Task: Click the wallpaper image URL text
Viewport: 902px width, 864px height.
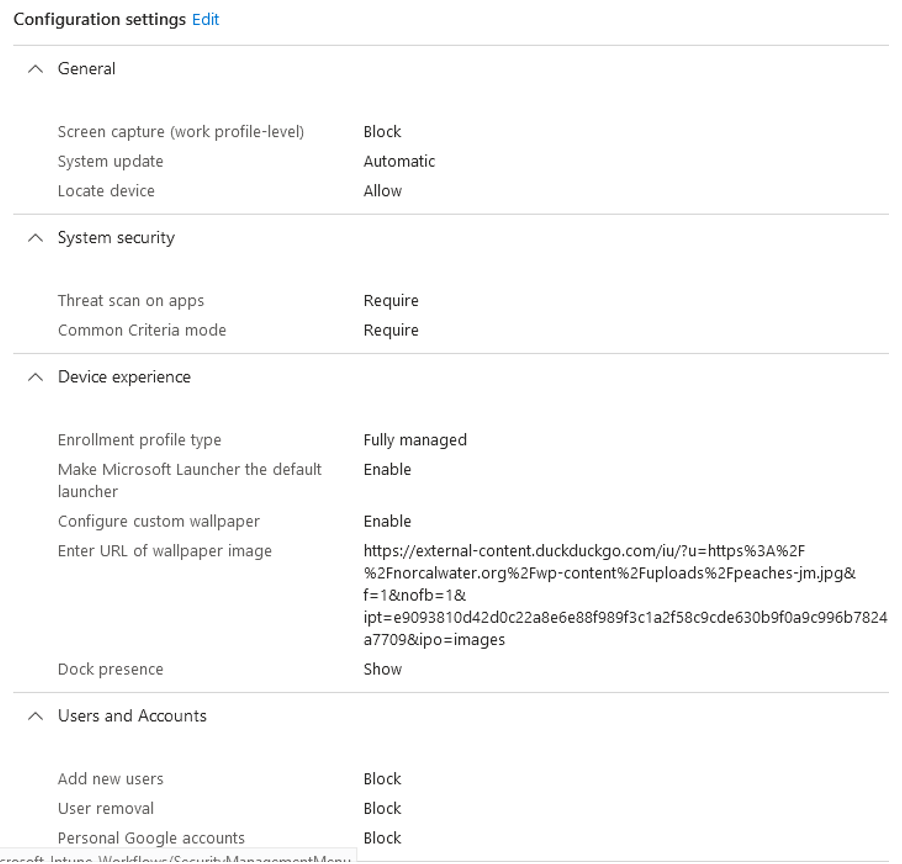Action: [610, 595]
